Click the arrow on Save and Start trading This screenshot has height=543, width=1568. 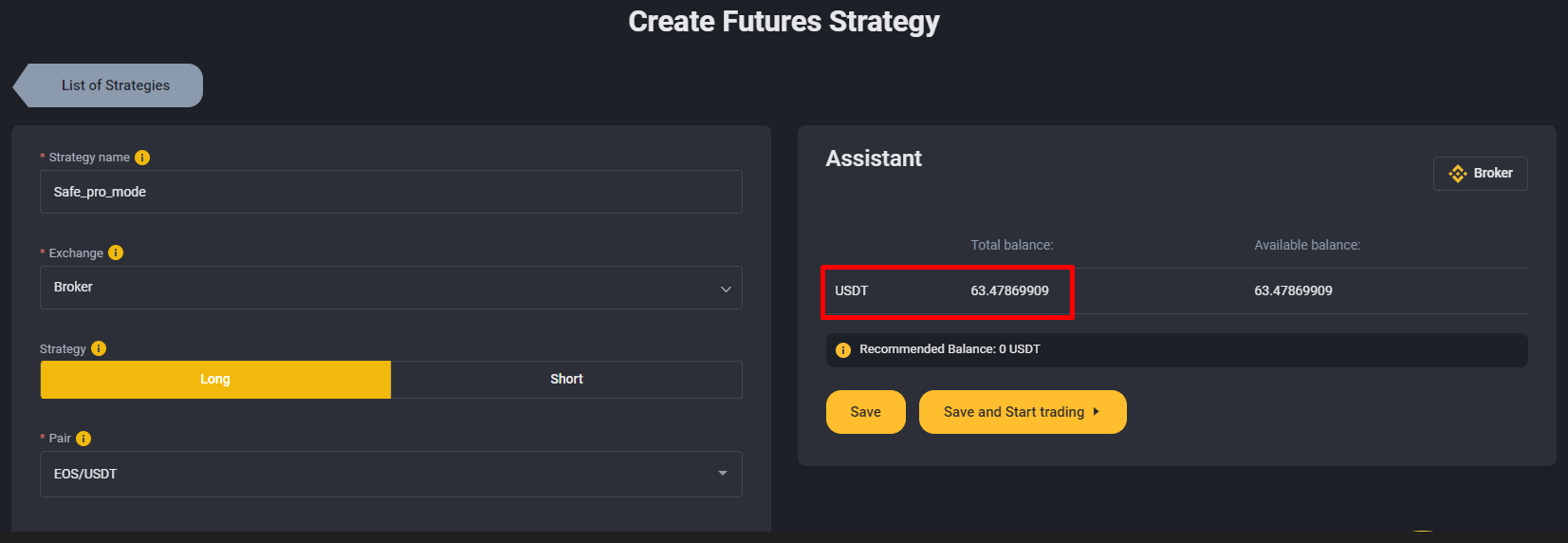(1097, 412)
